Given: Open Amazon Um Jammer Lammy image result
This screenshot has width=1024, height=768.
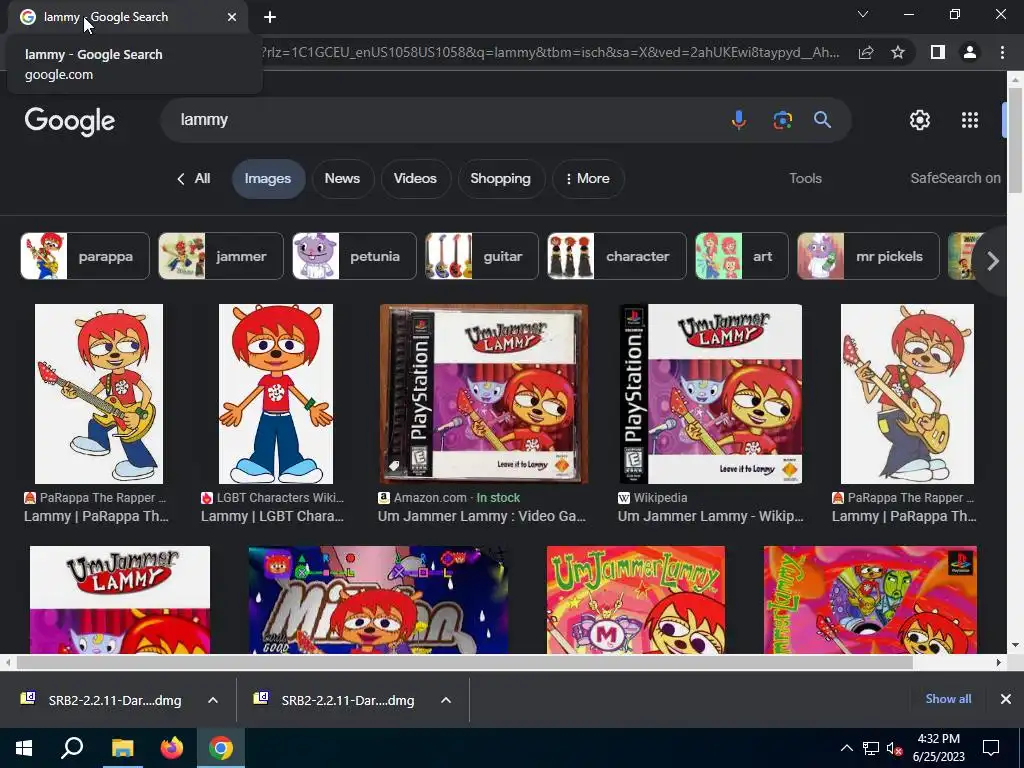Looking at the screenshot, I should click(x=484, y=394).
